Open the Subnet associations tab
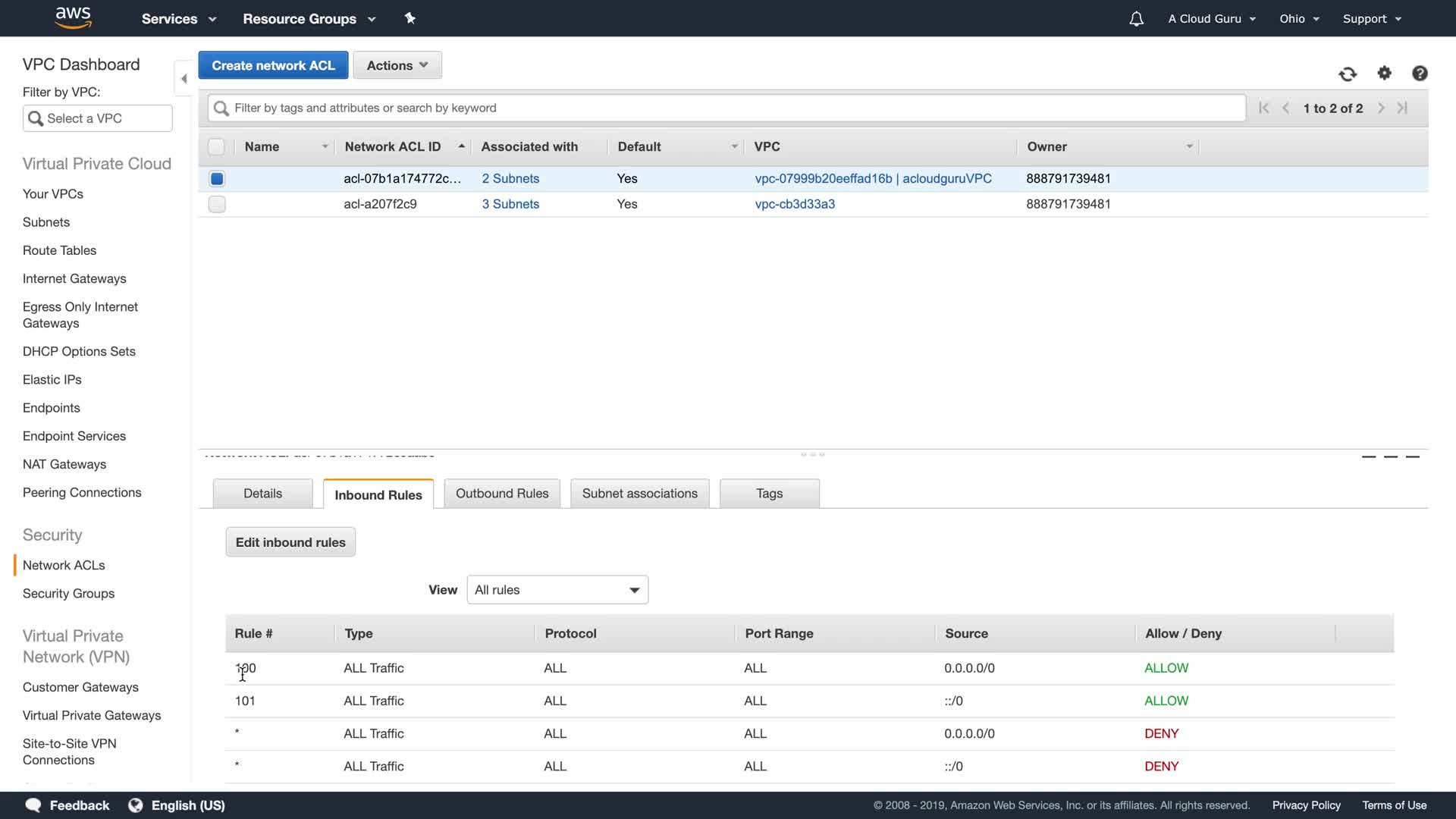The image size is (1456, 819). pos(639,494)
